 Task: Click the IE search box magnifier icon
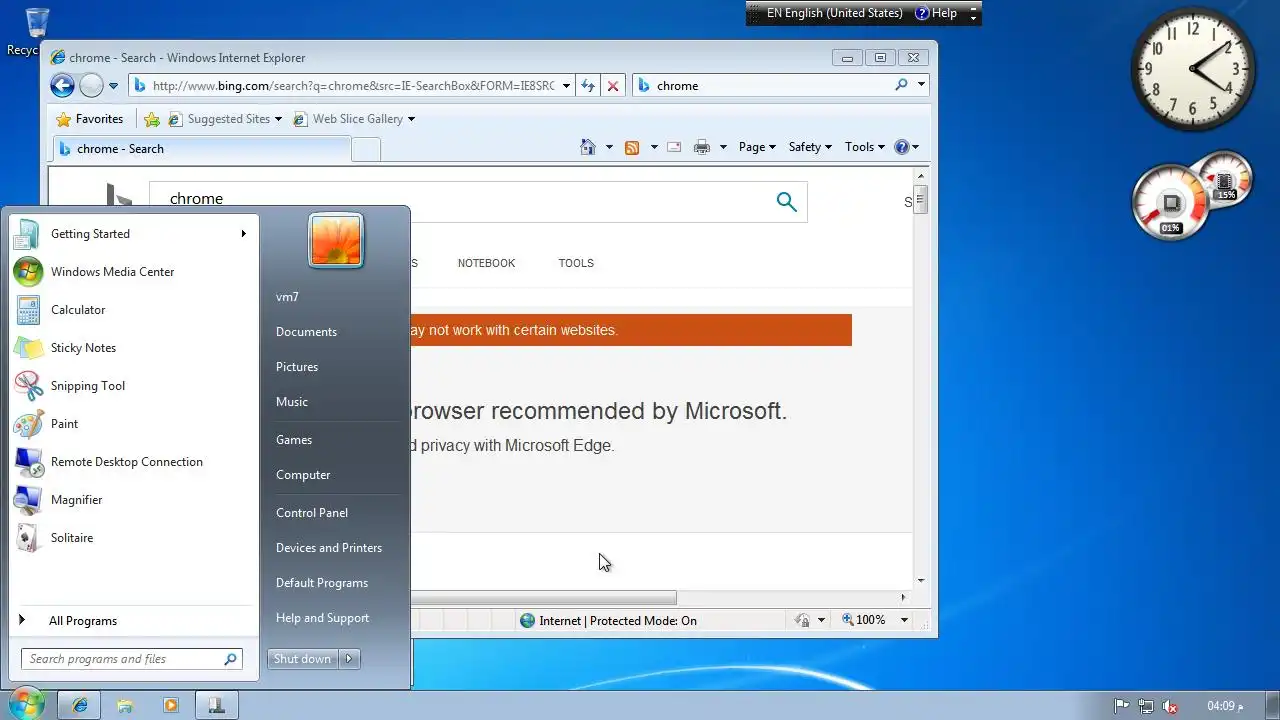point(901,85)
